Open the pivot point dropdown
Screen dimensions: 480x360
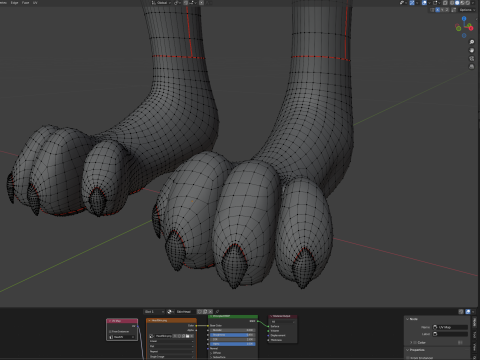tap(177, 3)
